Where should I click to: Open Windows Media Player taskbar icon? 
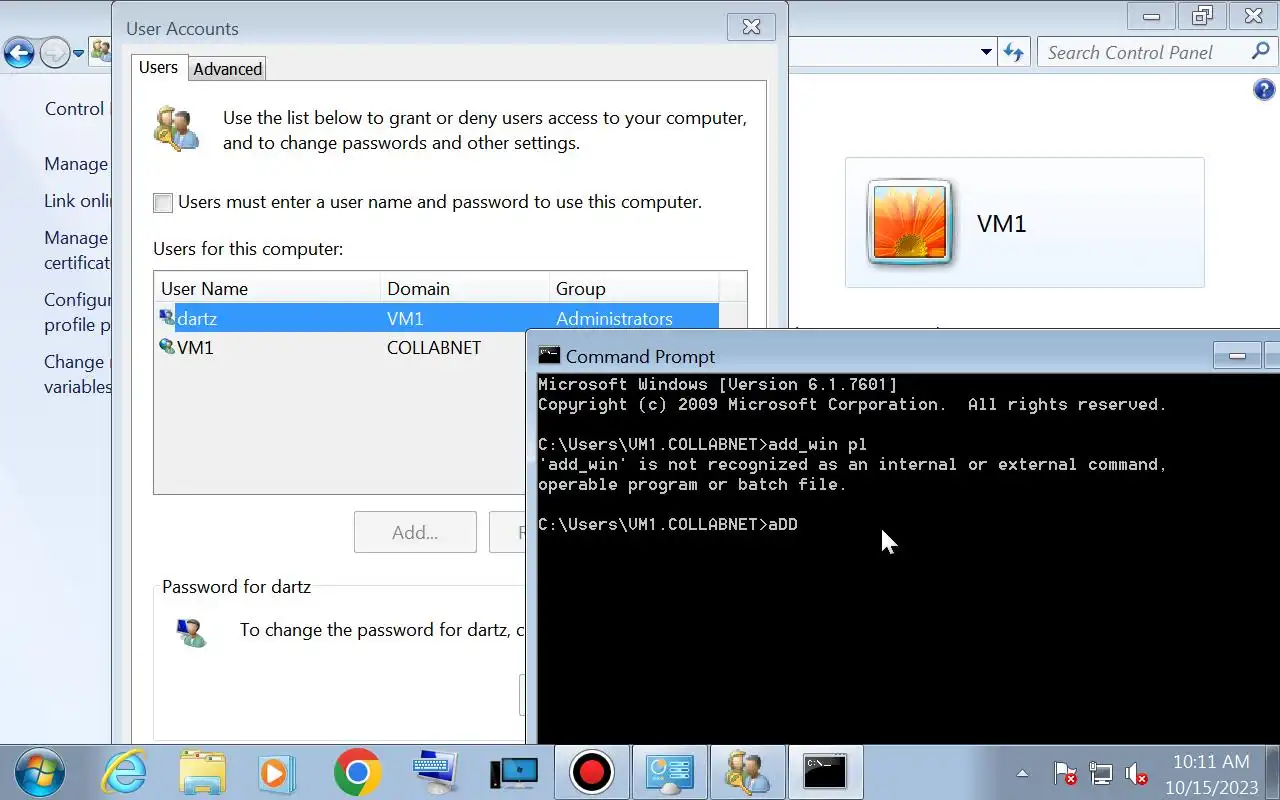point(275,773)
